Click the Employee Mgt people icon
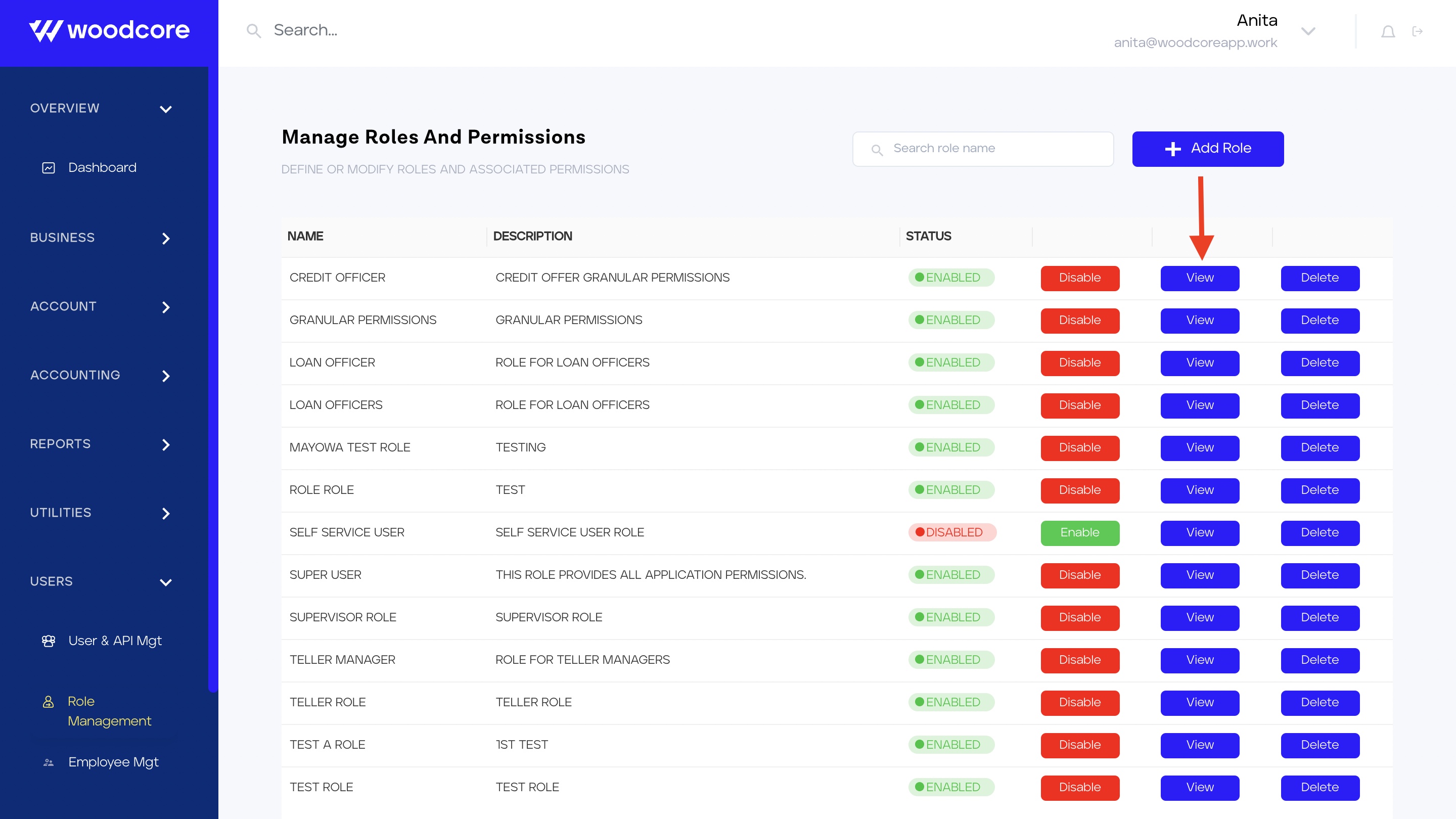This screenshot has height=819, width=1456. pyautogui.click(x=49, y=762)
